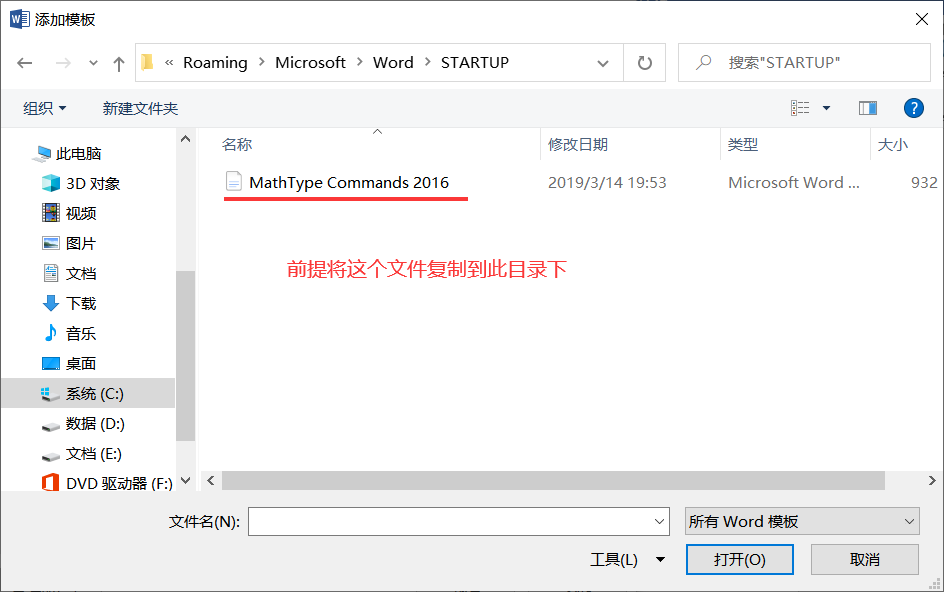Click the back navigation arrow

point(25,62)
